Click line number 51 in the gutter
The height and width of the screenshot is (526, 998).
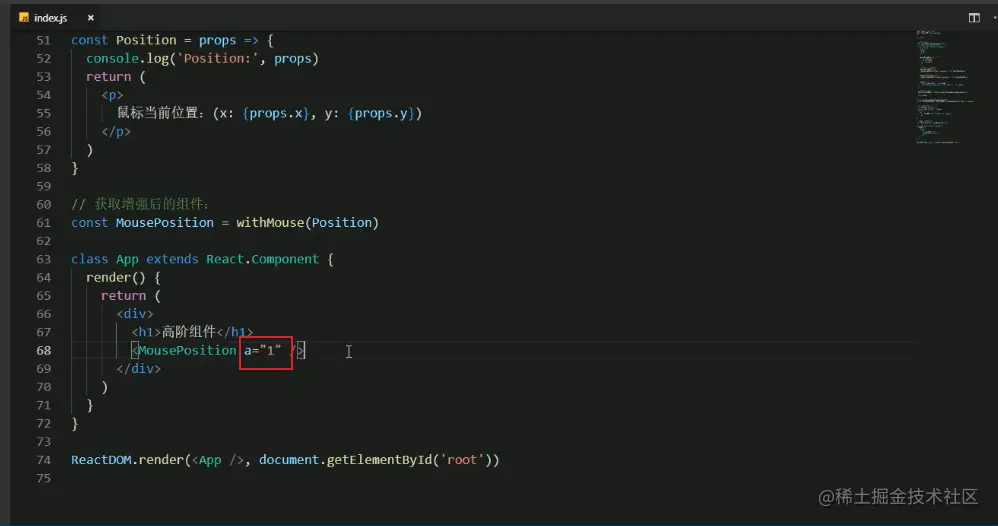(43, 40)
